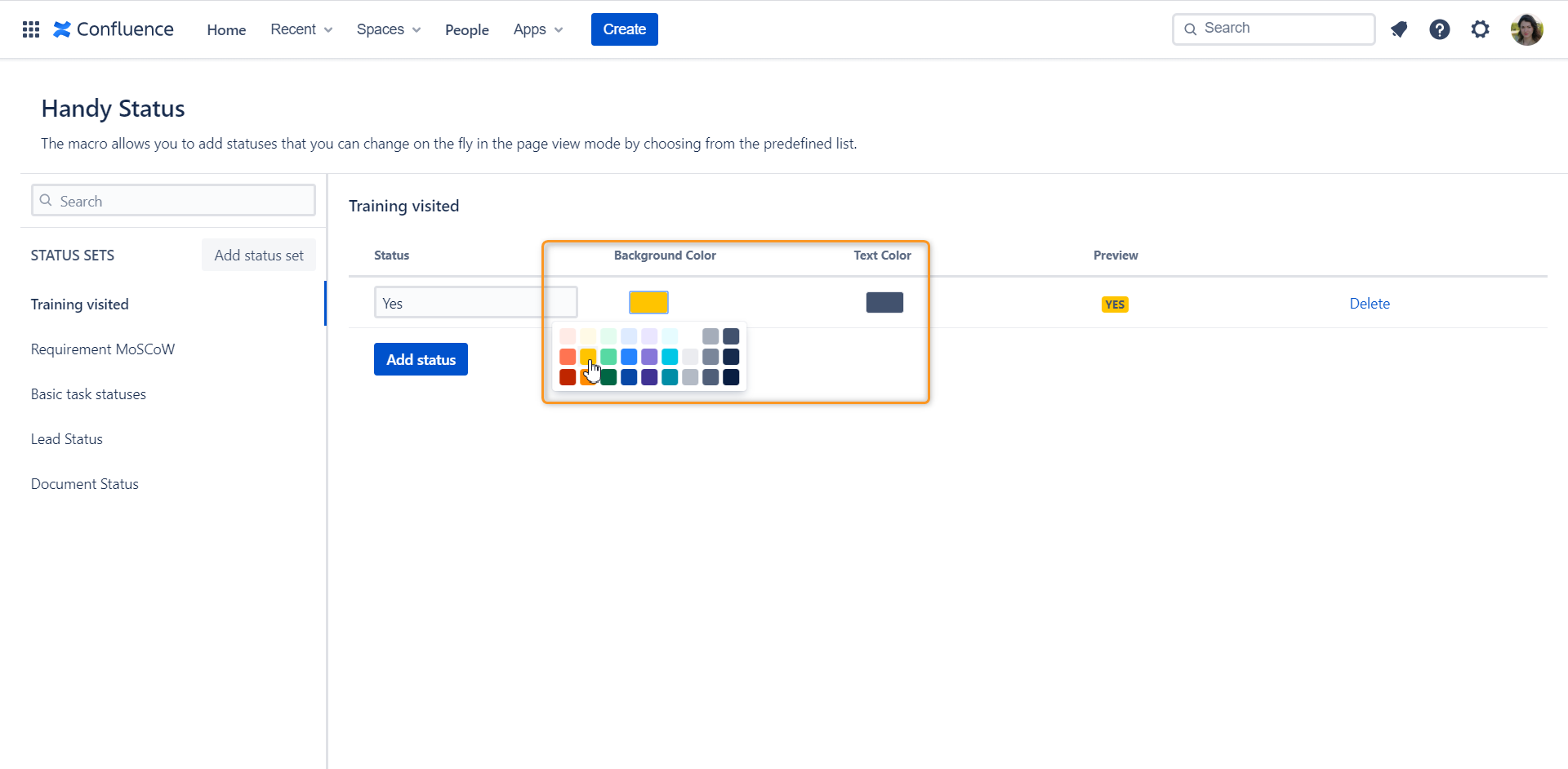This screenshot has height=769, width=1568.
Task: Pick the red swatch from the color palette
Action: pos(567,357)
